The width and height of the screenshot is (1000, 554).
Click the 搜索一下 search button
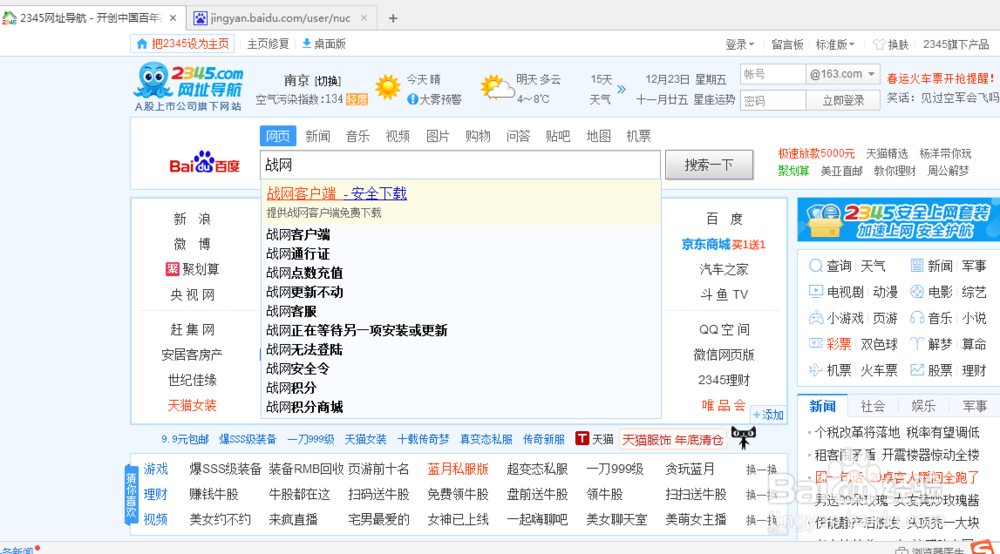click(x=709, y=165)
